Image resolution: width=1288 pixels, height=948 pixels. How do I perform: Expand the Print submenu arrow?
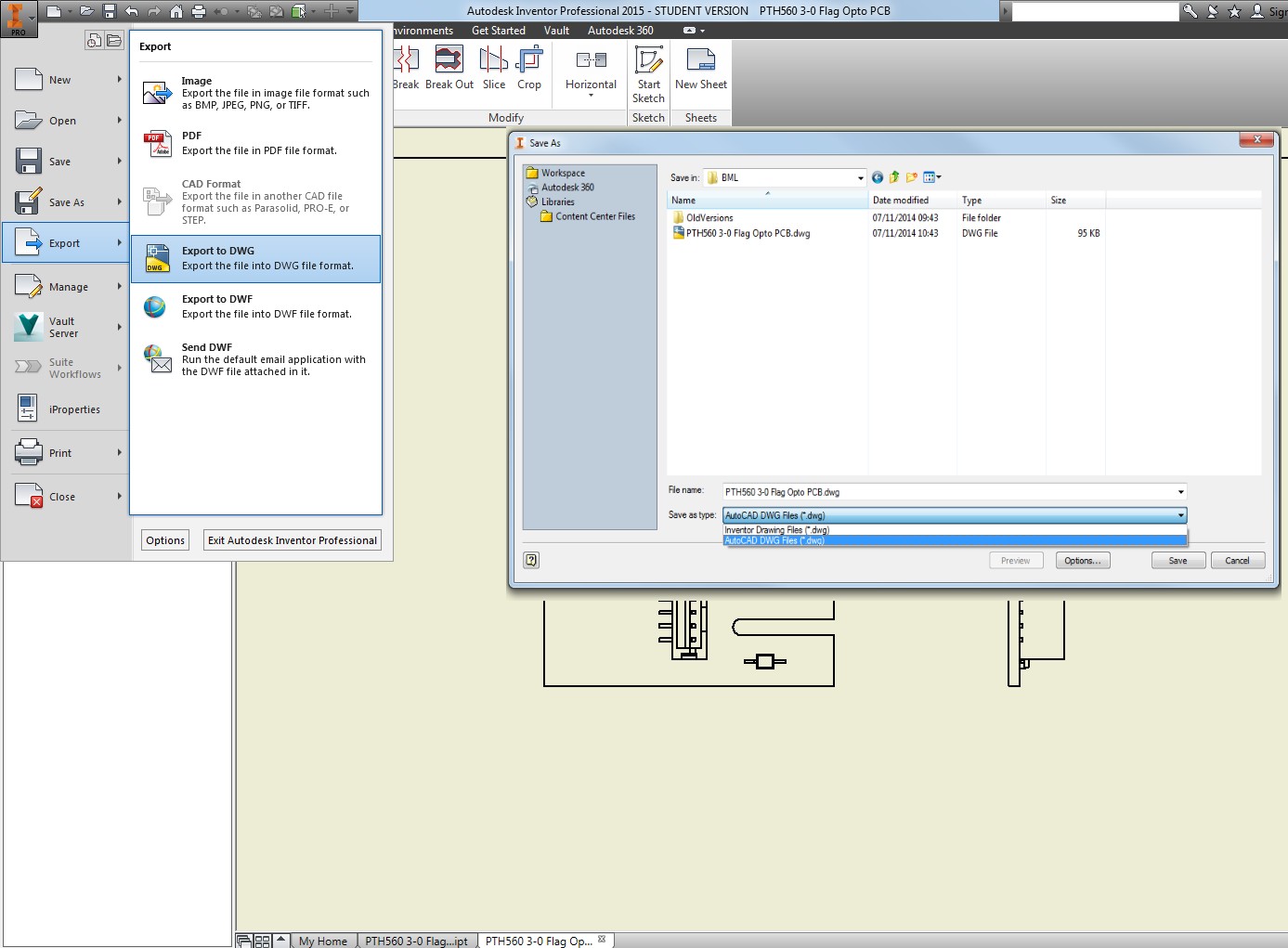click(120, 453)
